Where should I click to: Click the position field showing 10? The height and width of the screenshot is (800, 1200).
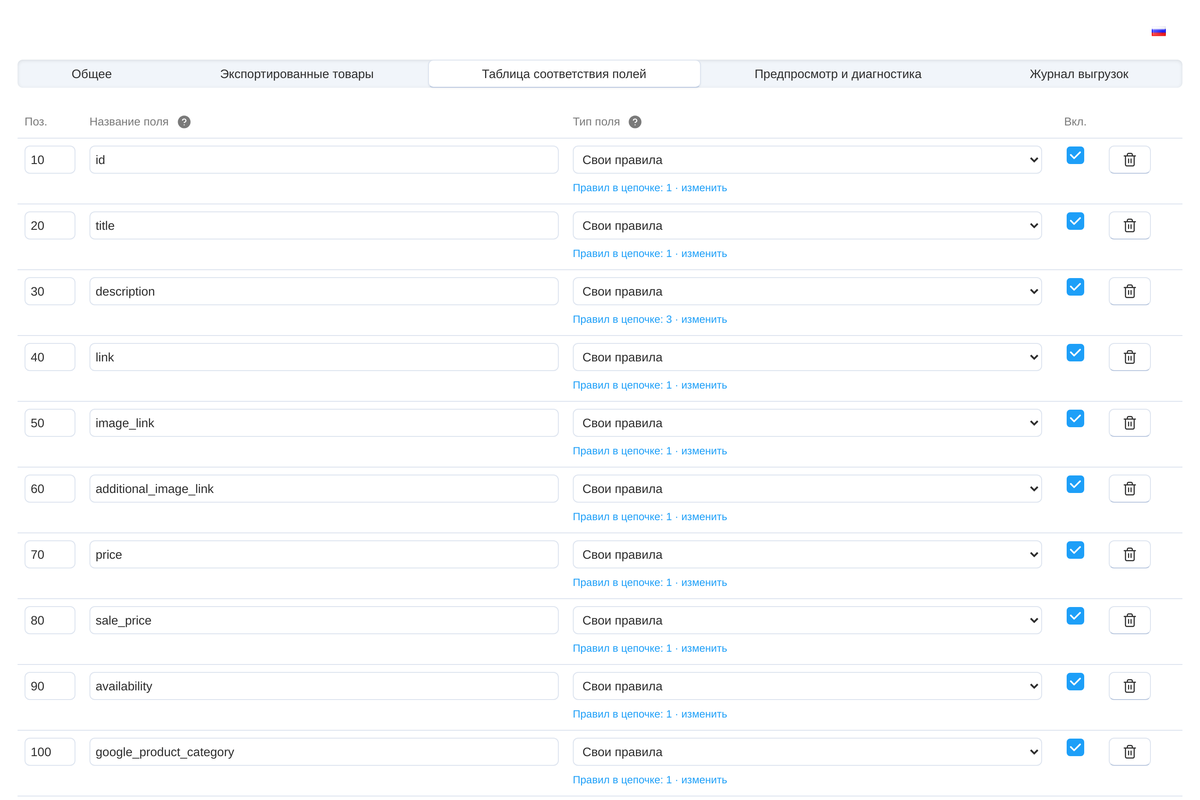pyautogui.click(x=50, y=160)
